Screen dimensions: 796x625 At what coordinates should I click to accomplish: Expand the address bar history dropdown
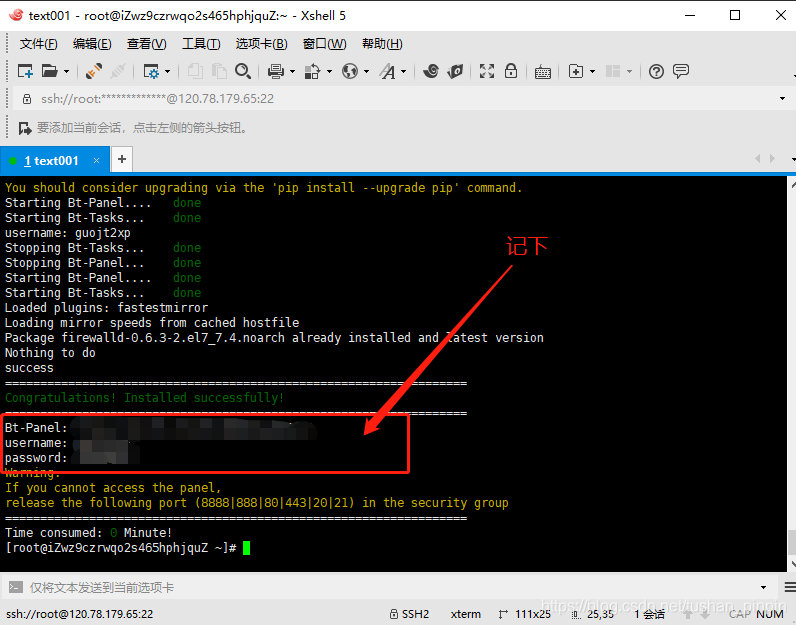[782, 99]
